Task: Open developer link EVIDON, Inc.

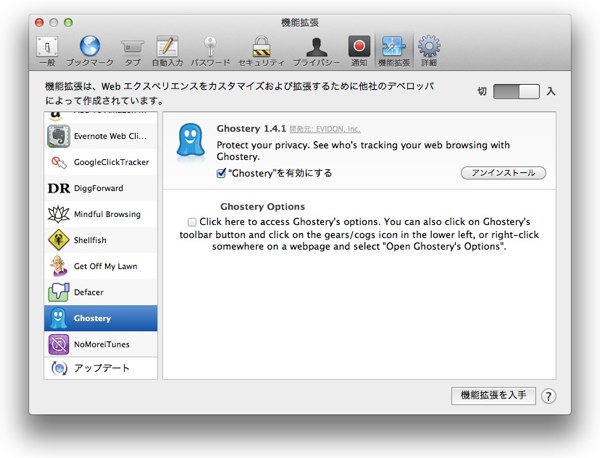Action: pos(325,129)
